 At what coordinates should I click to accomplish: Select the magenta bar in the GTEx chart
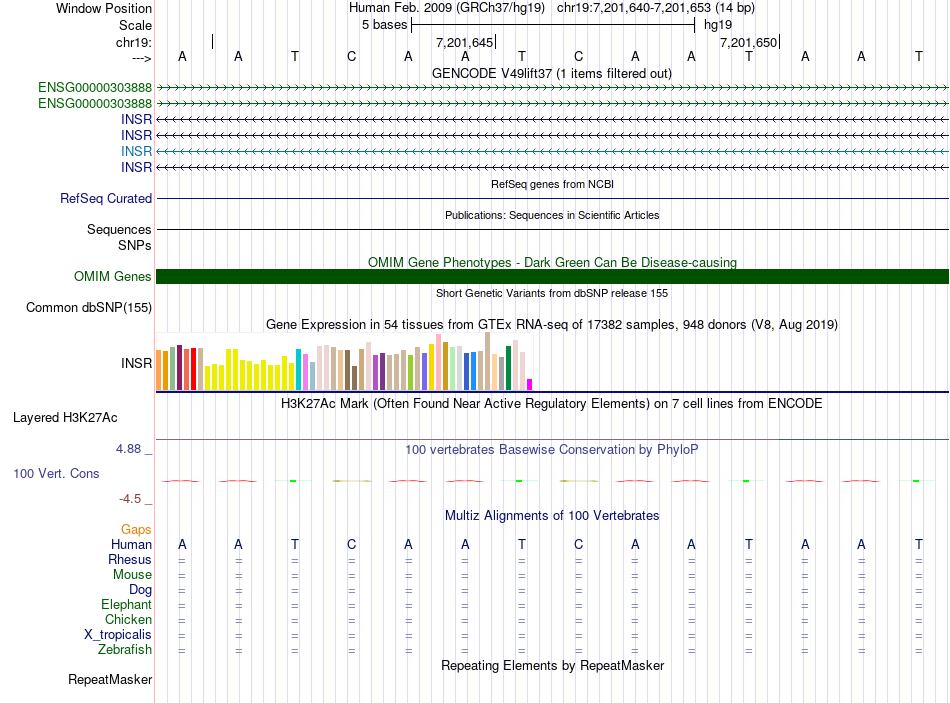[530, 384]
